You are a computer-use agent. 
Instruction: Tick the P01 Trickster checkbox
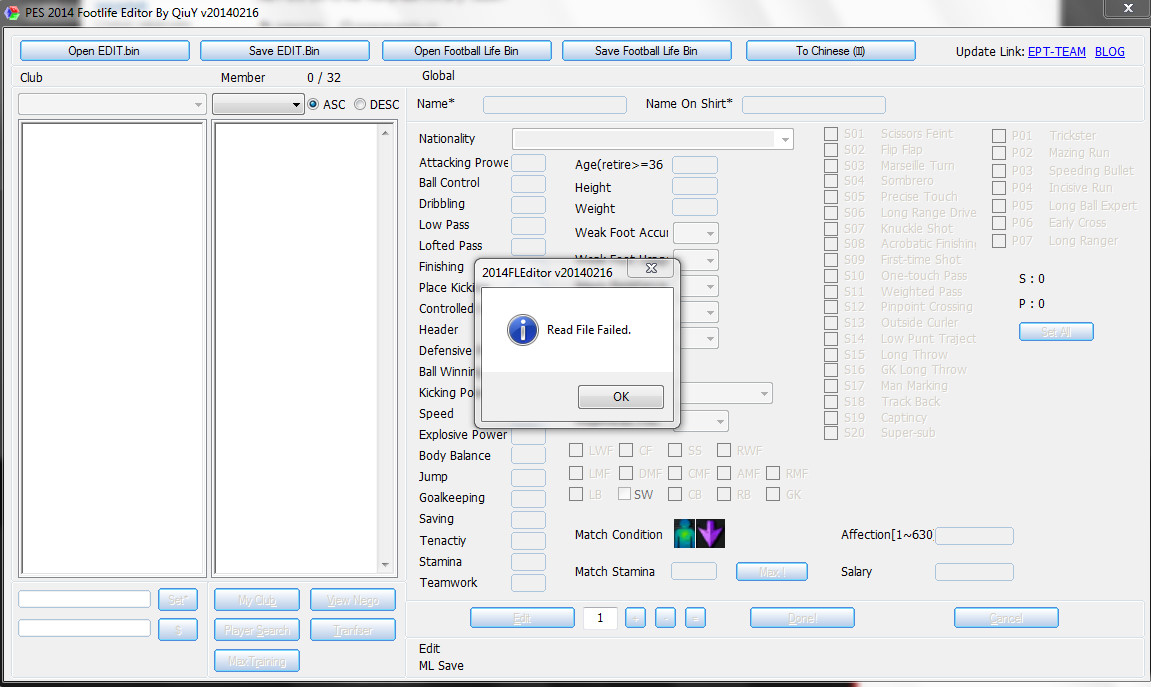(999, 136)
